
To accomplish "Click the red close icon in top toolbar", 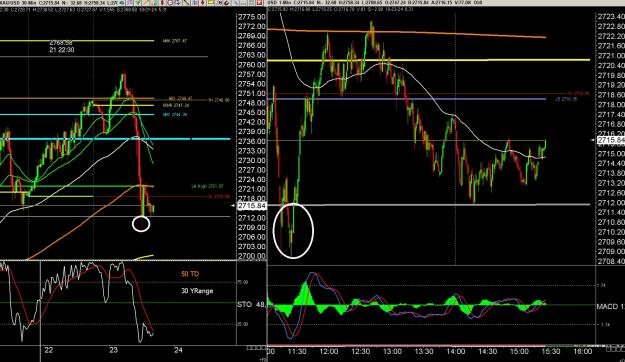I will (259, 2).
